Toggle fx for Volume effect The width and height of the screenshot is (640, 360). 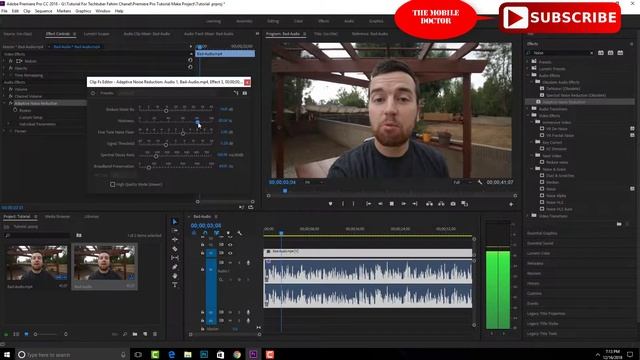tap(11, 89)
